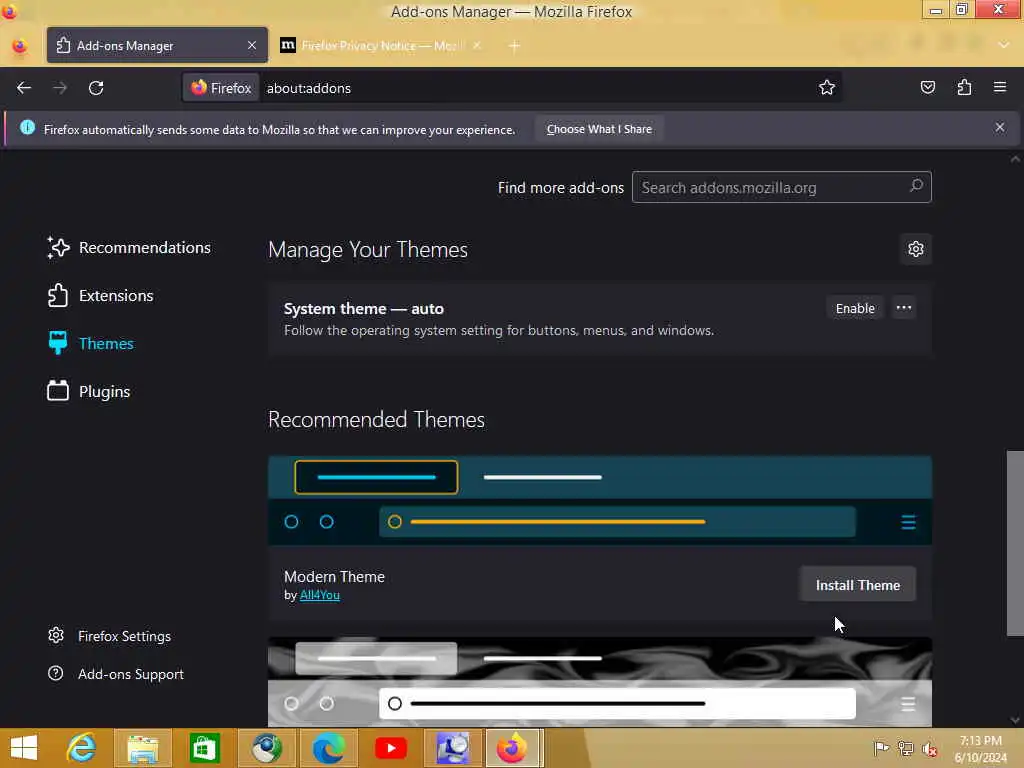This screenshot has width=1024, height=768.
Task: Open more options for System theme
Action: tap(904, 308)
